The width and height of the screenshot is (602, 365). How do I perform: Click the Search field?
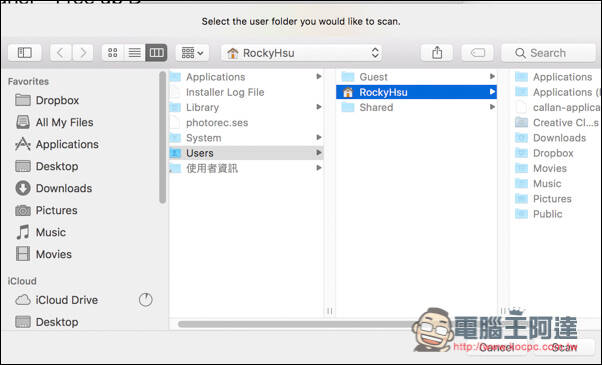point(549,53)
